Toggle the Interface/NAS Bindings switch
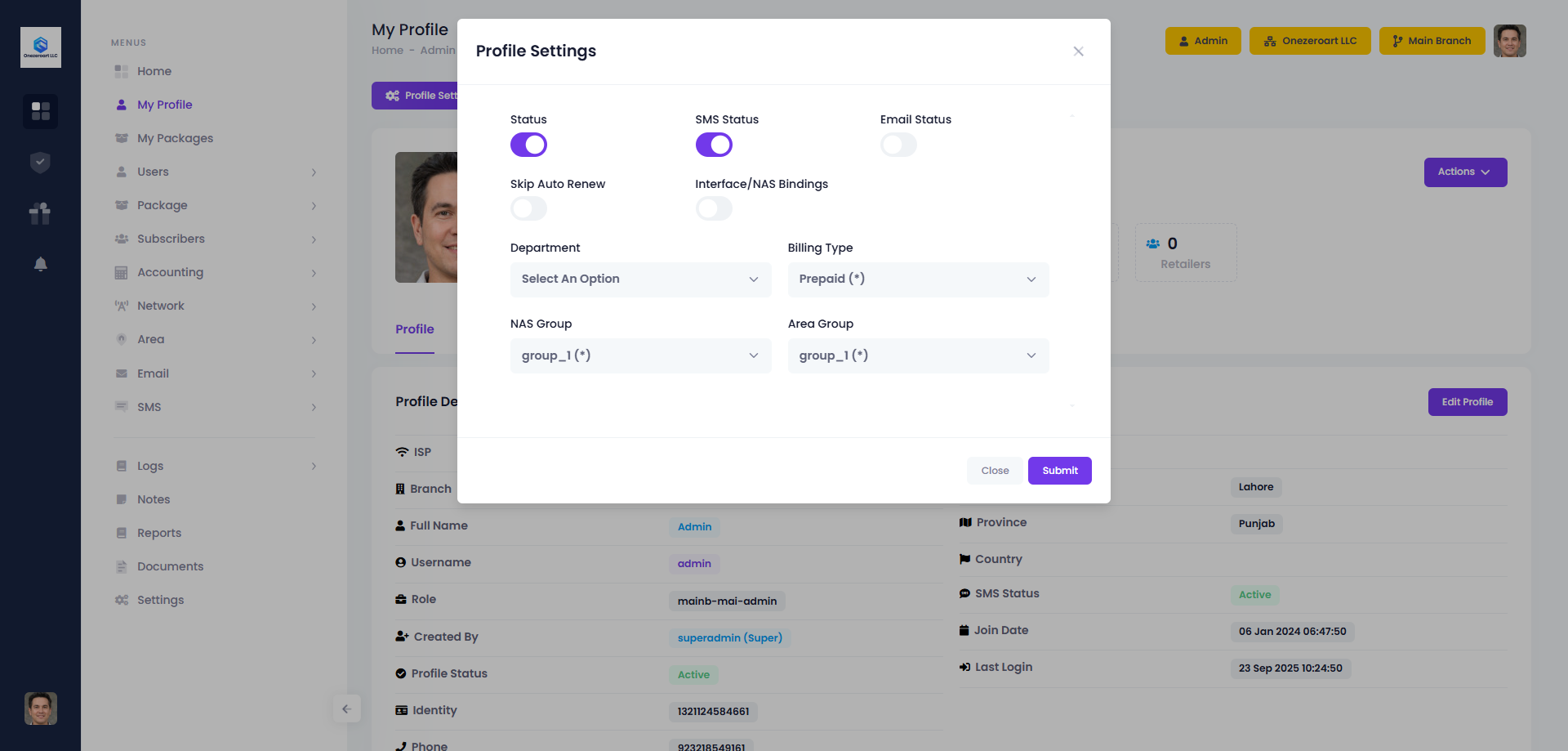Viewport: 1568px width, 751px height. [x=714, y=209]
